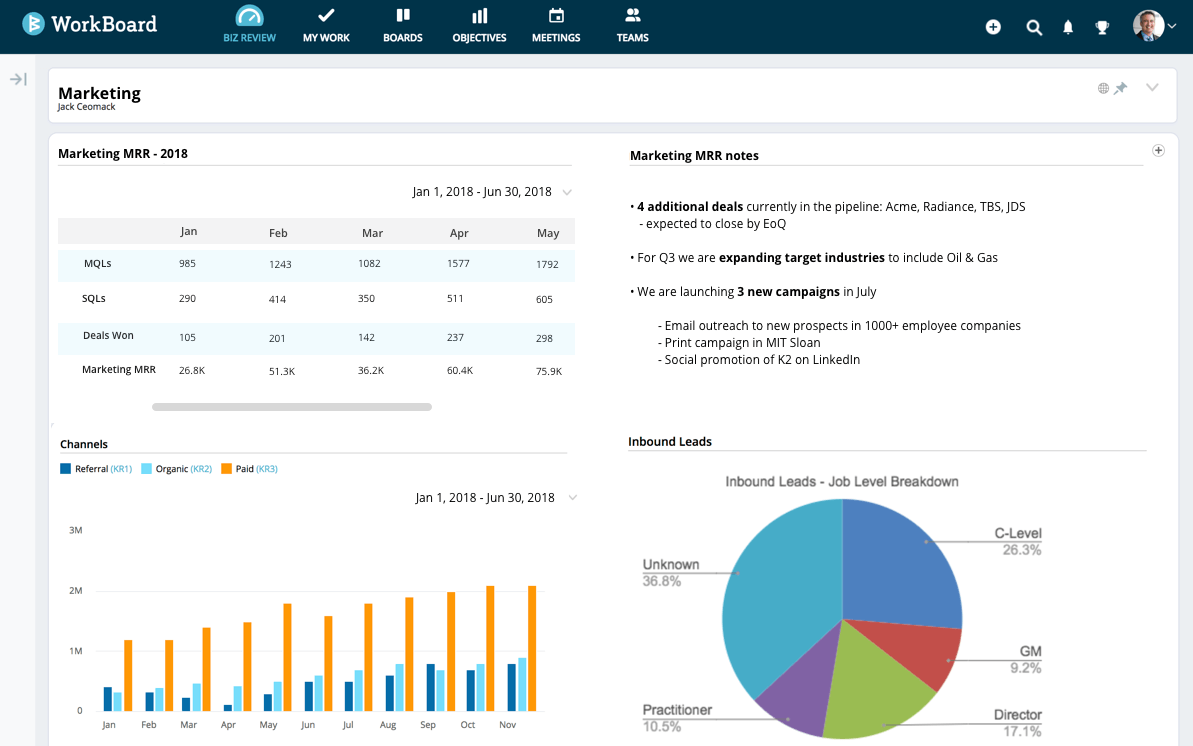Expand the Marketing card chevron

click(x=1152, y=87)
